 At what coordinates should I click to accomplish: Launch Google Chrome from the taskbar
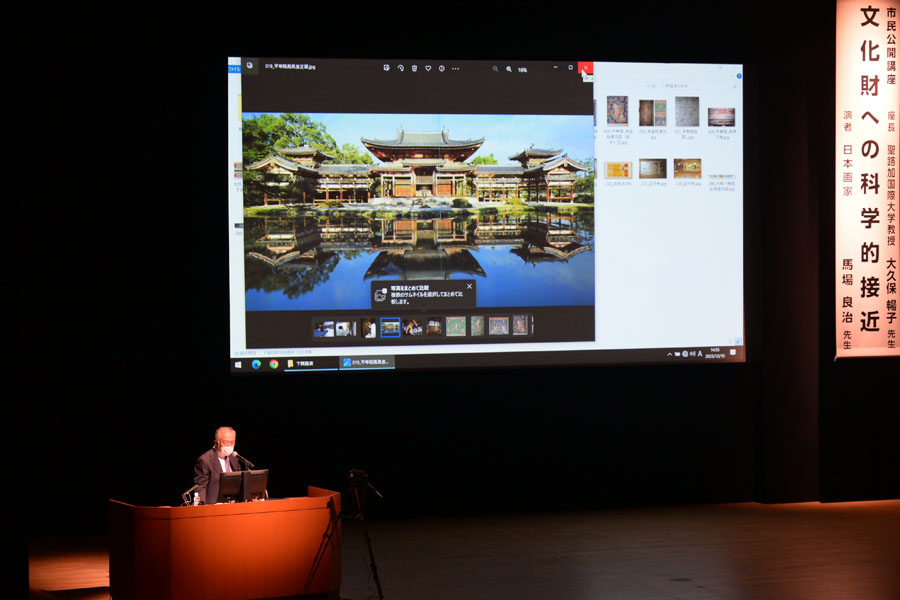(x=274, y=365)
